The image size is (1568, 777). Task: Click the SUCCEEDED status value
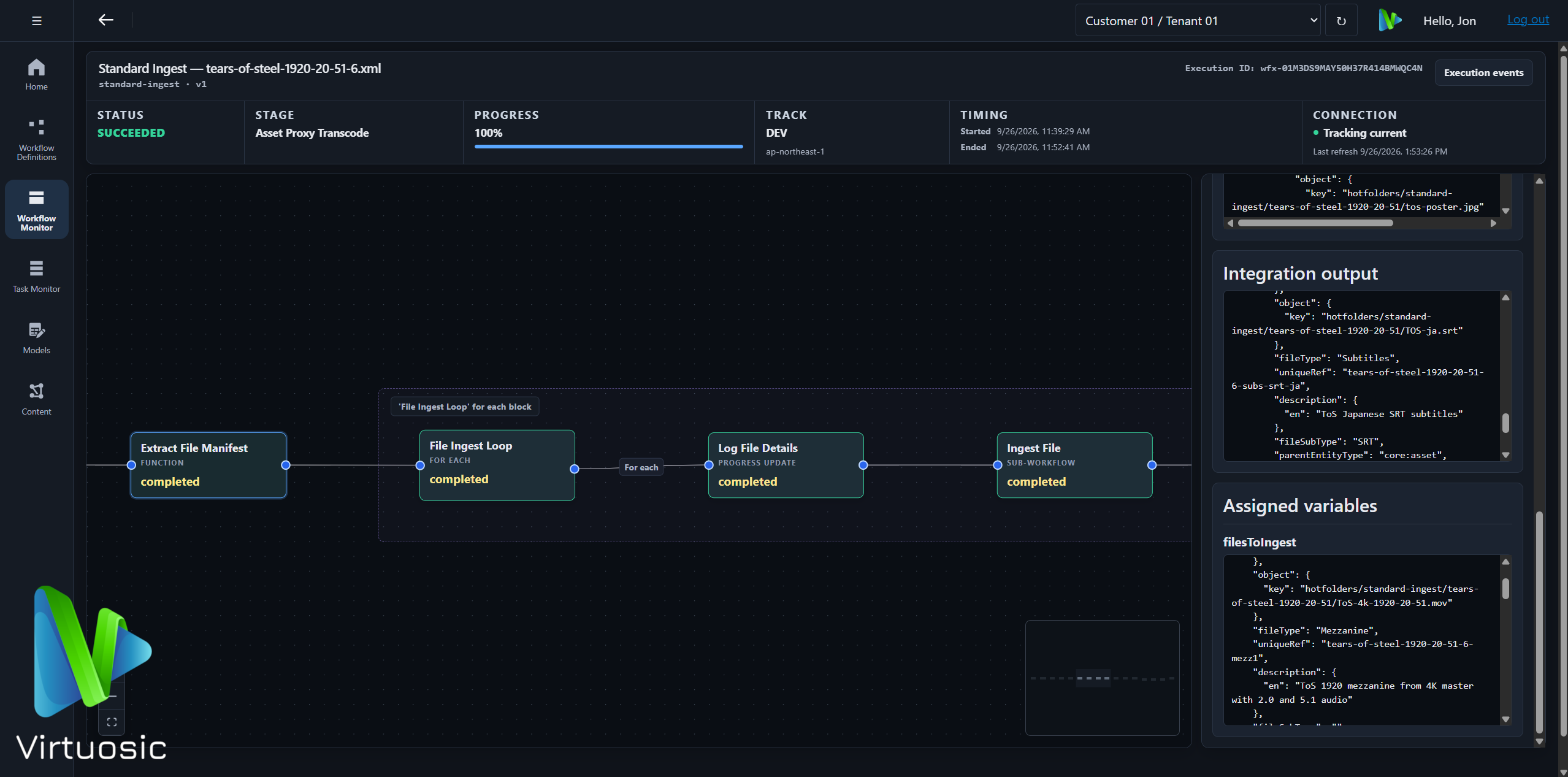coord(131,133)
